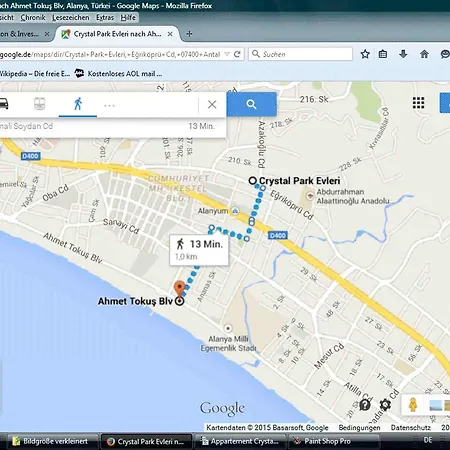Expand the URL bar history dropdown arrow
The image size is (450, 450).
point(227,54)
